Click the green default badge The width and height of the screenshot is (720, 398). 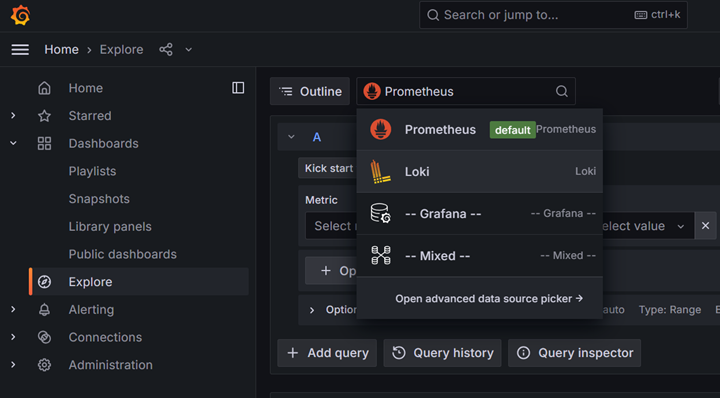click(512, 130)
